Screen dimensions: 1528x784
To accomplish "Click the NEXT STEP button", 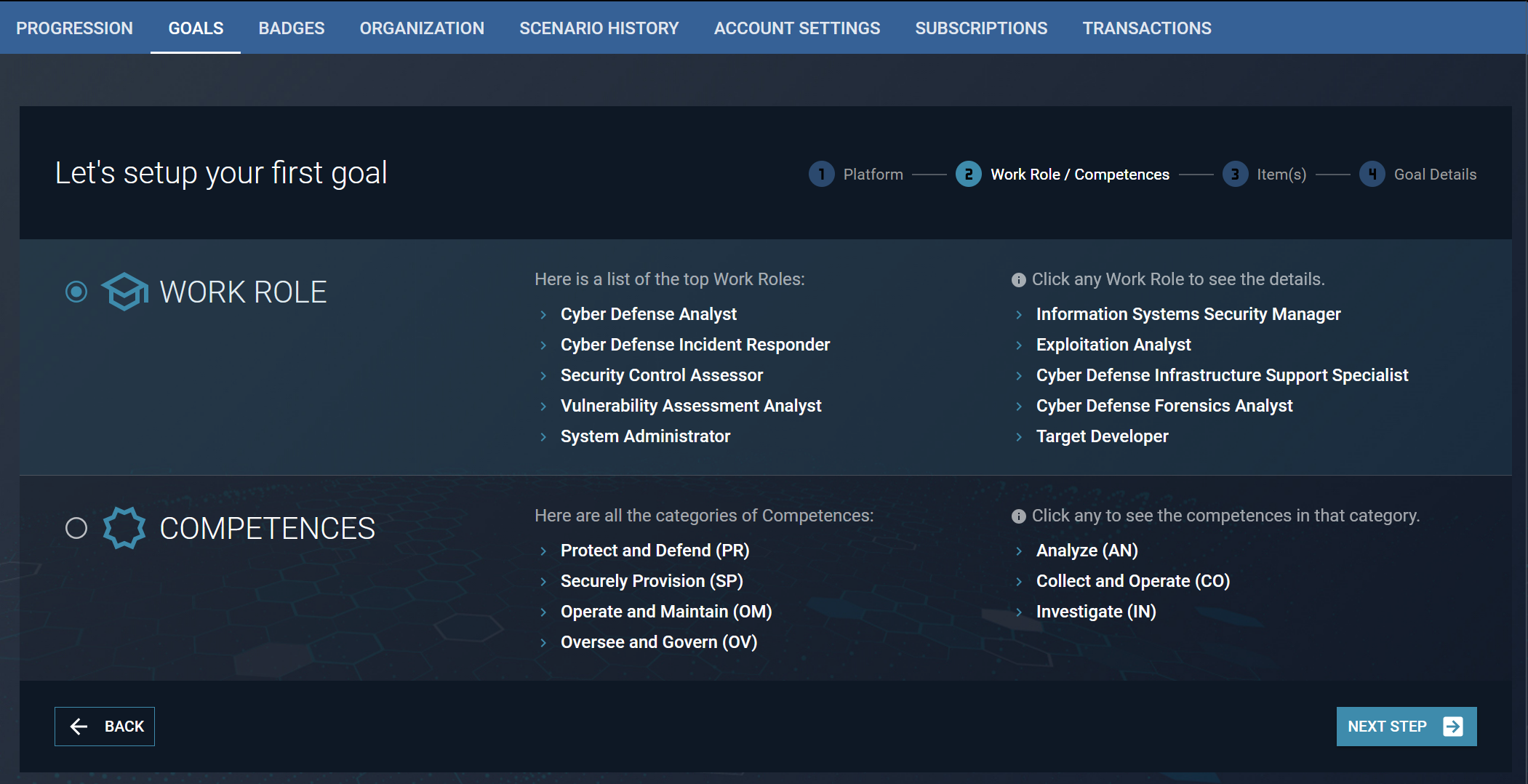I will [1405, 726].
